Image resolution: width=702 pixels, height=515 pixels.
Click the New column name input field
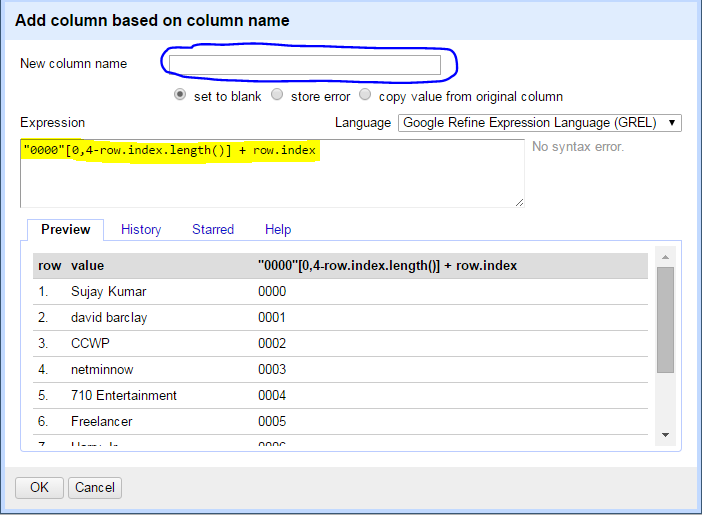pos(304,65)
